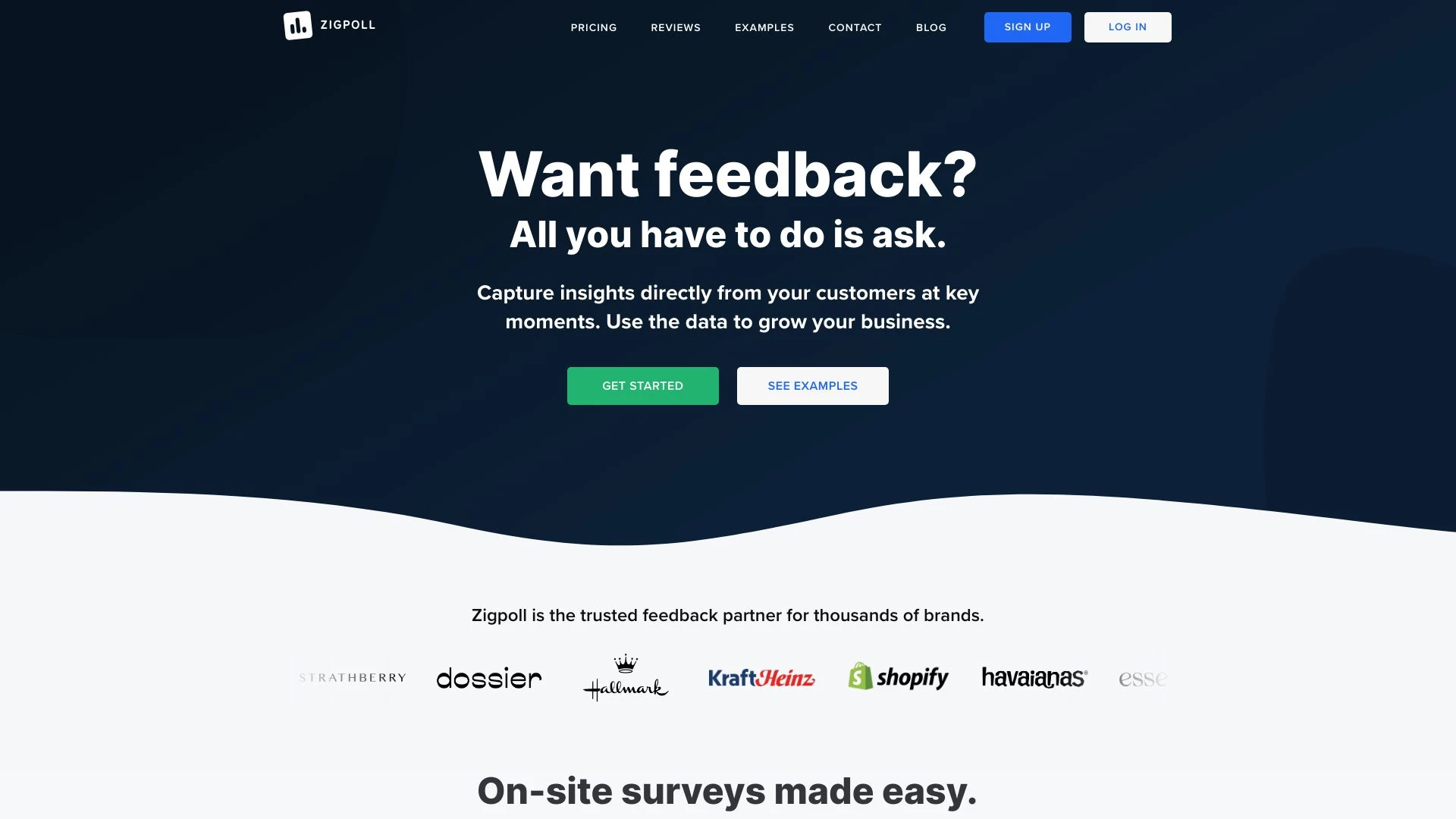Click the Strathberry brand logo
Screen dimensions: 1456x819
point(352,678)
